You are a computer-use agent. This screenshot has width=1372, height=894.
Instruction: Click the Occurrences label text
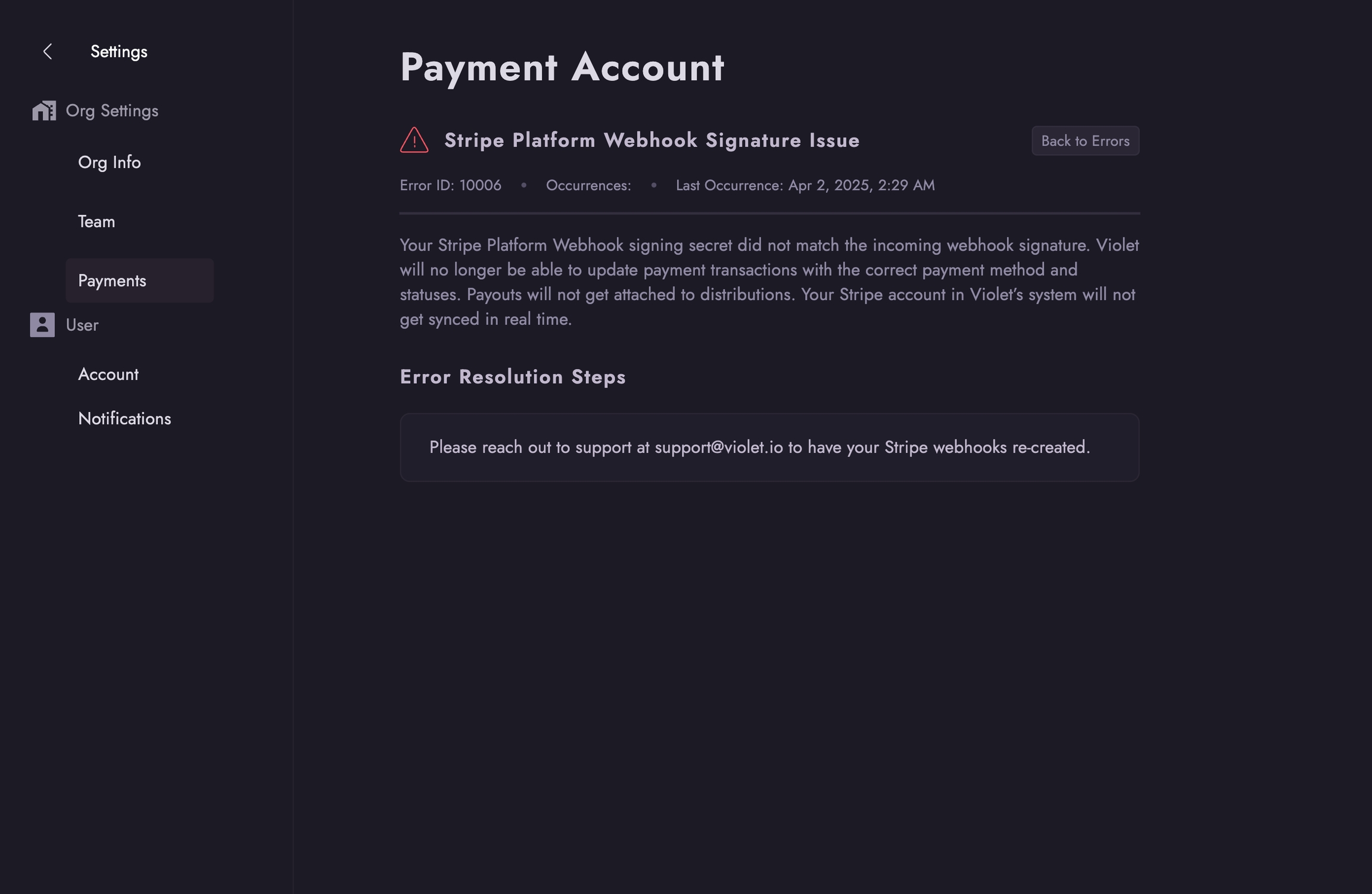588,186
